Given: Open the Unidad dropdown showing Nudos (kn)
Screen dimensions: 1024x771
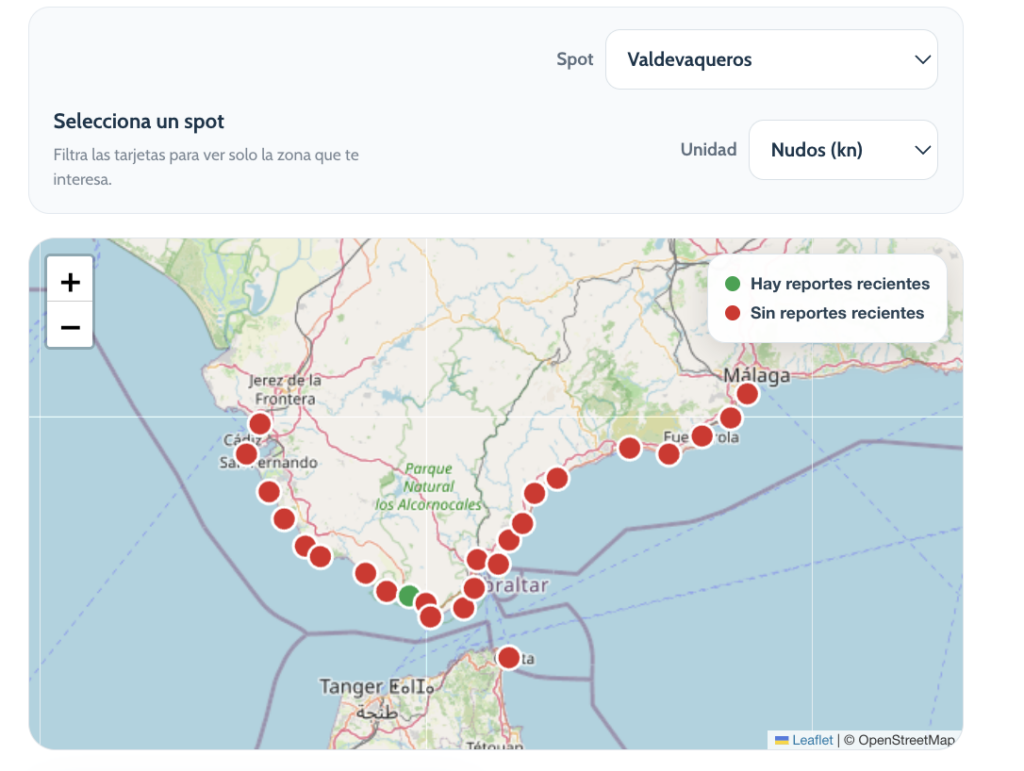Looking at the screenshot, I should [843, 149].
